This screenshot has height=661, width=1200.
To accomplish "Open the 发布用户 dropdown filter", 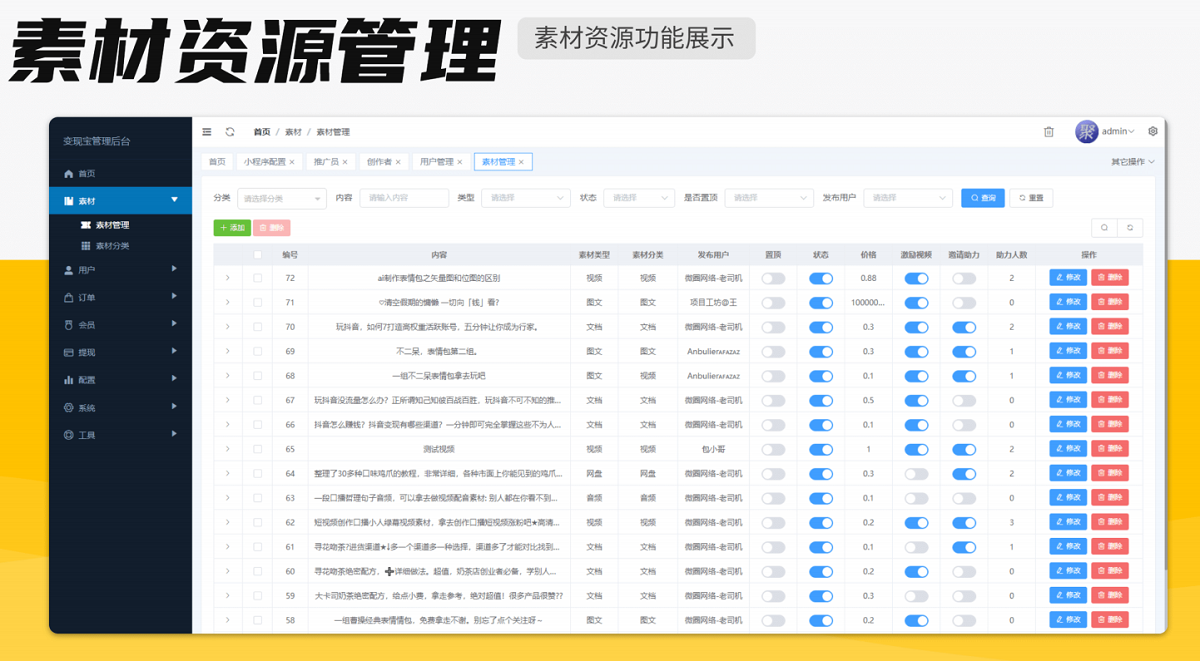I will [908, 198].
